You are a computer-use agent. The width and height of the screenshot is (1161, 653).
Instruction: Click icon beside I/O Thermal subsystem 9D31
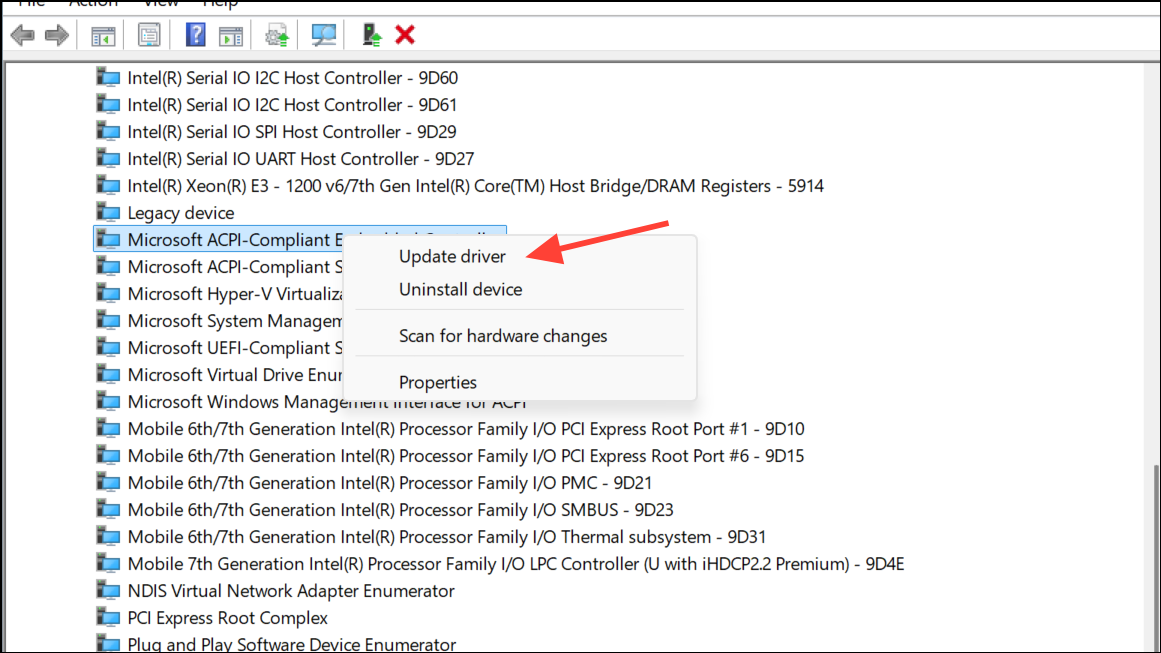[108, 536]
